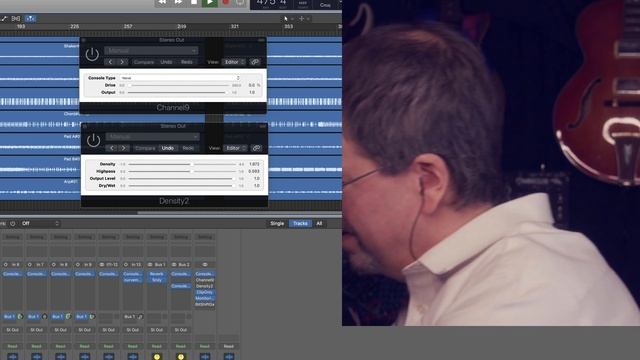Click the Dry/Wet slider in Density2
Screen dimensions: 640x360
click(x=182, y=186)
